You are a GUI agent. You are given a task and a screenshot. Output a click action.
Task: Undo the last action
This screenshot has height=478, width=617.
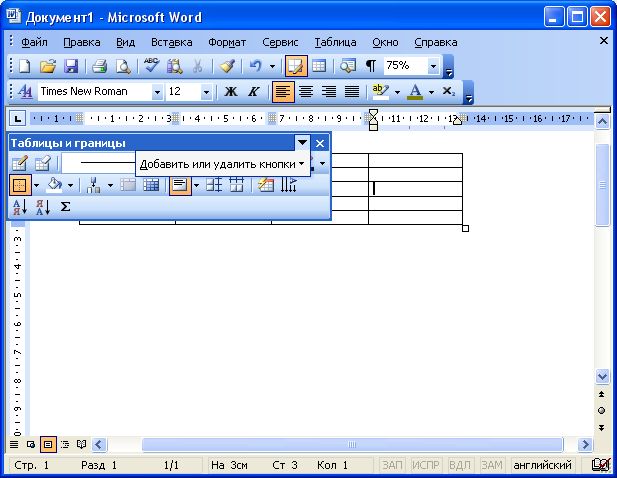256,66
